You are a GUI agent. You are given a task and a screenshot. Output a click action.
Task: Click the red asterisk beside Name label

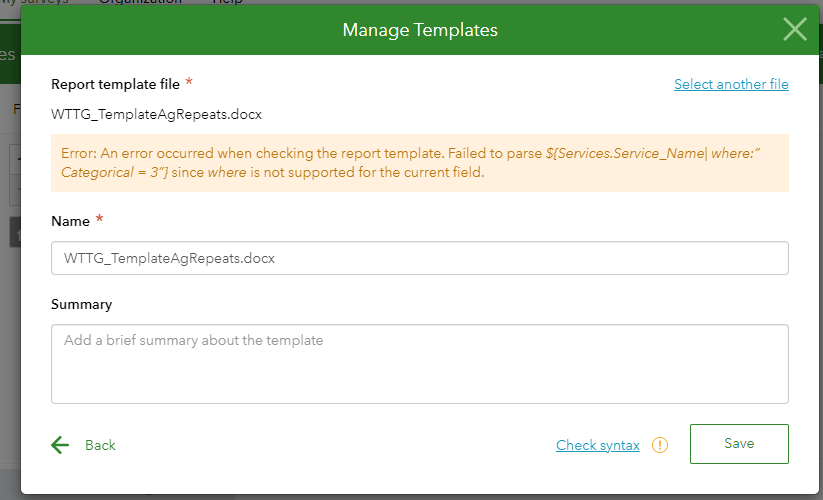[x=100, y=219]
